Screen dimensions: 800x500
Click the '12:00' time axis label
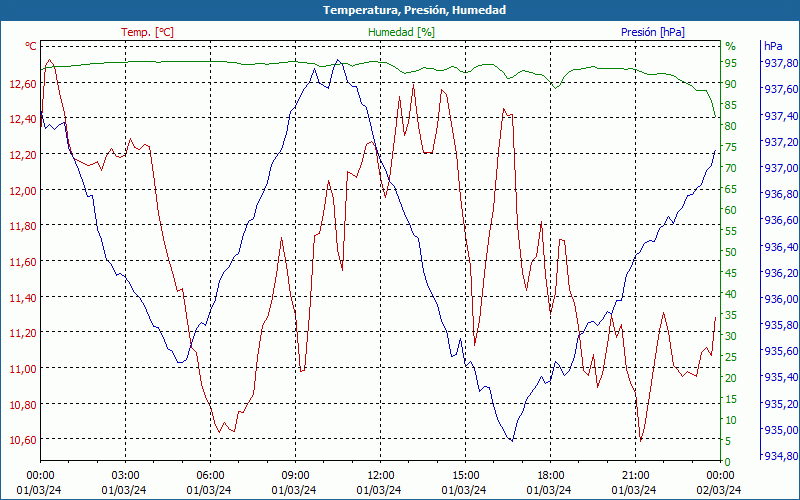point(380,474)
